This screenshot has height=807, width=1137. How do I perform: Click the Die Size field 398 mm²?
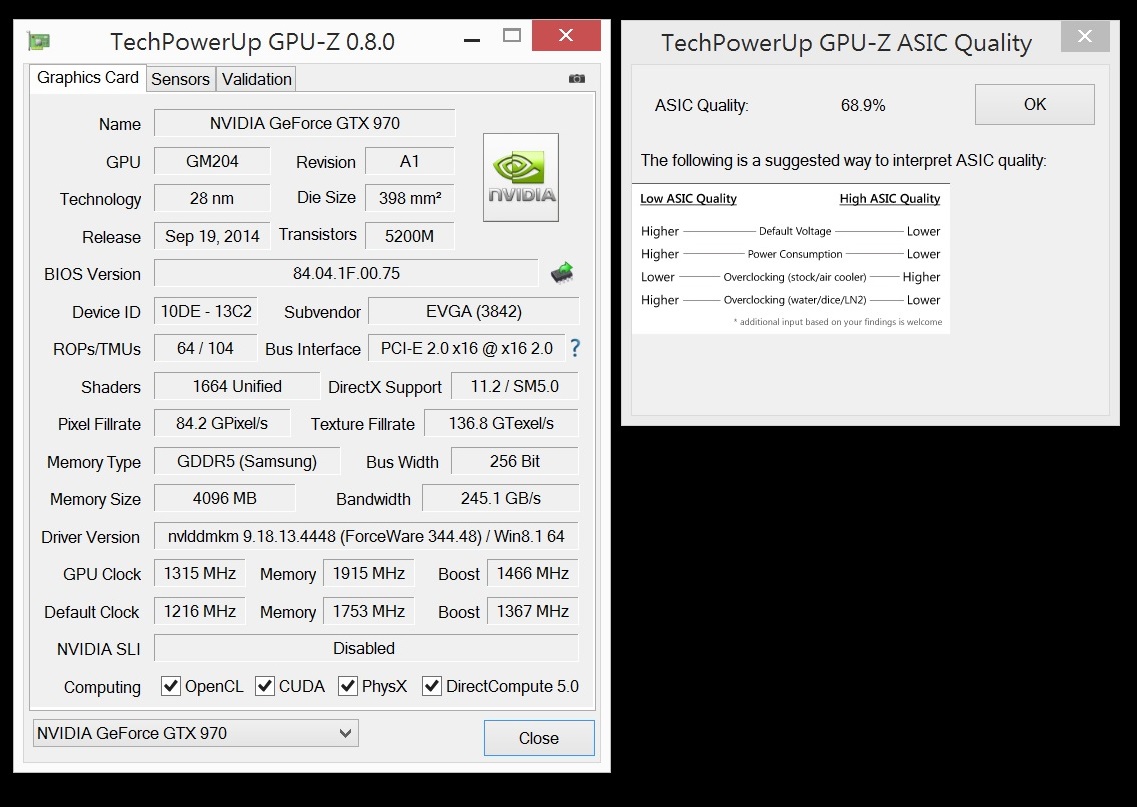coord(410,198)
